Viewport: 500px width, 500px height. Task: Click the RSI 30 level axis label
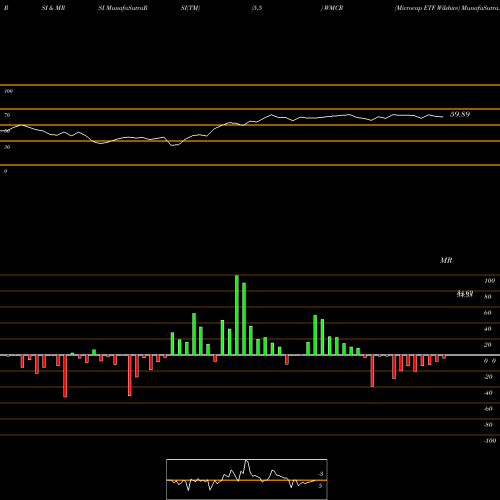pos(7,147)
